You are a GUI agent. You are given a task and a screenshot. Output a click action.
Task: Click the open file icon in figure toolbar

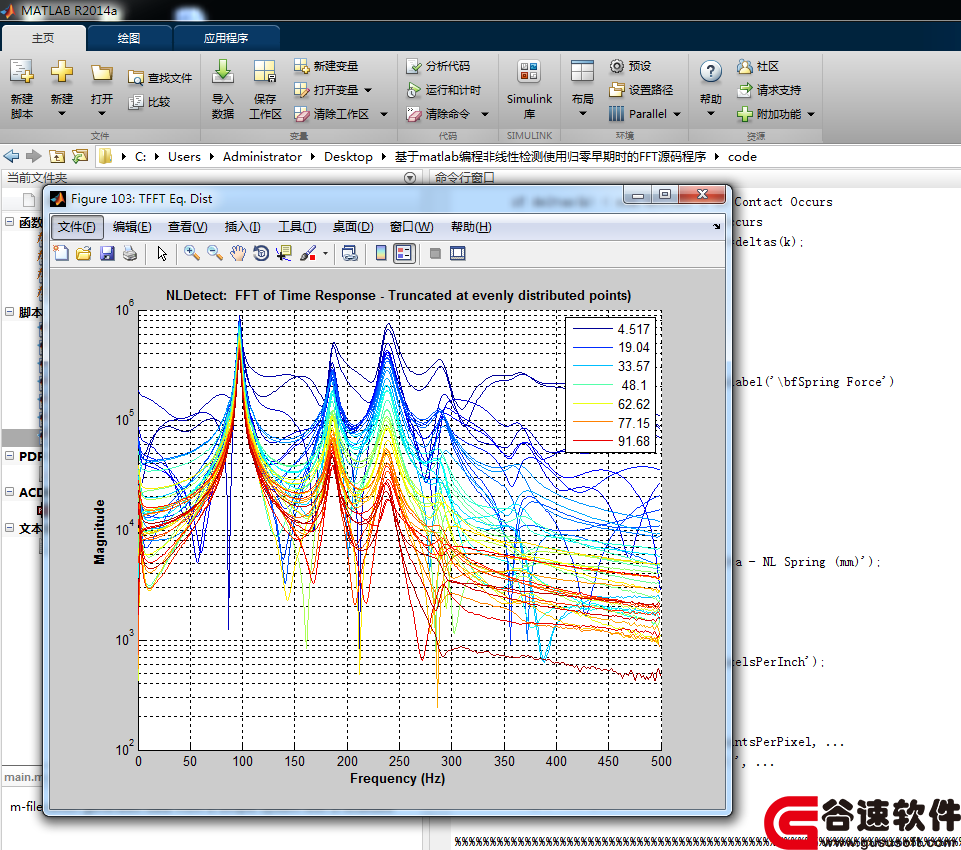tap(84, 253)
